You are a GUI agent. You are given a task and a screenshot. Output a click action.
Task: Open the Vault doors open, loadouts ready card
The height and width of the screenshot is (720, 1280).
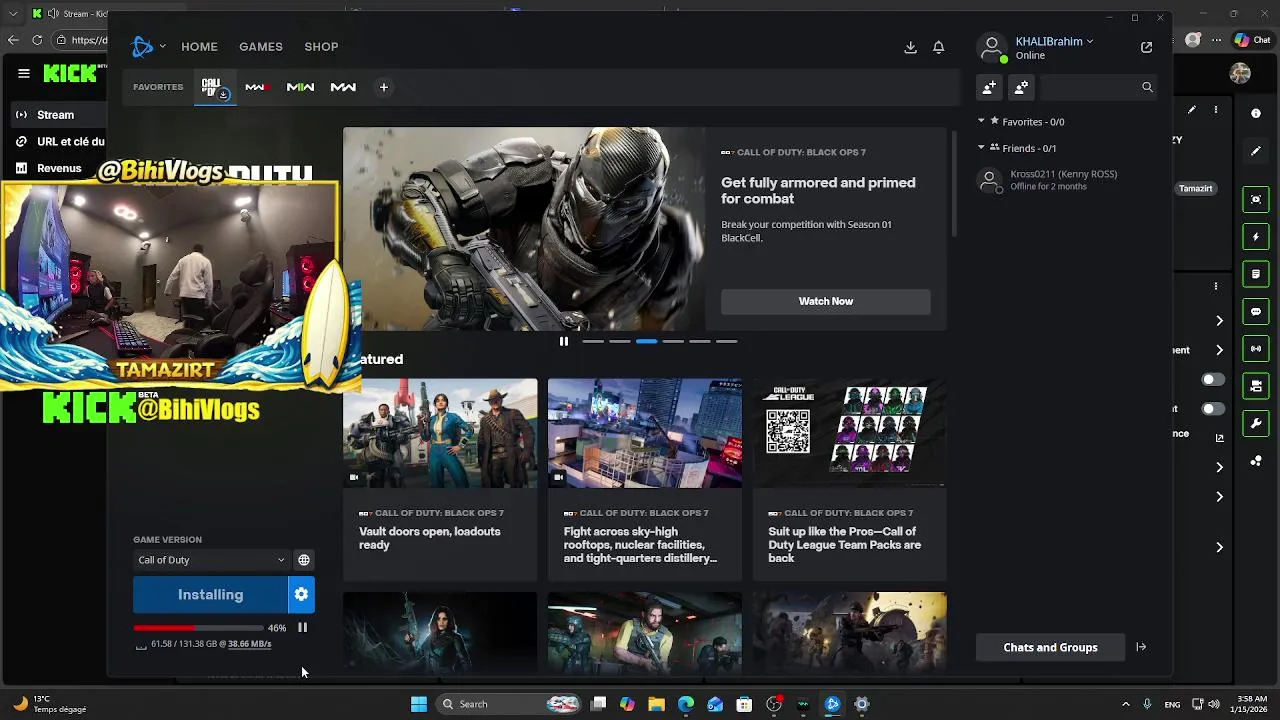click(x=440, y=480)
